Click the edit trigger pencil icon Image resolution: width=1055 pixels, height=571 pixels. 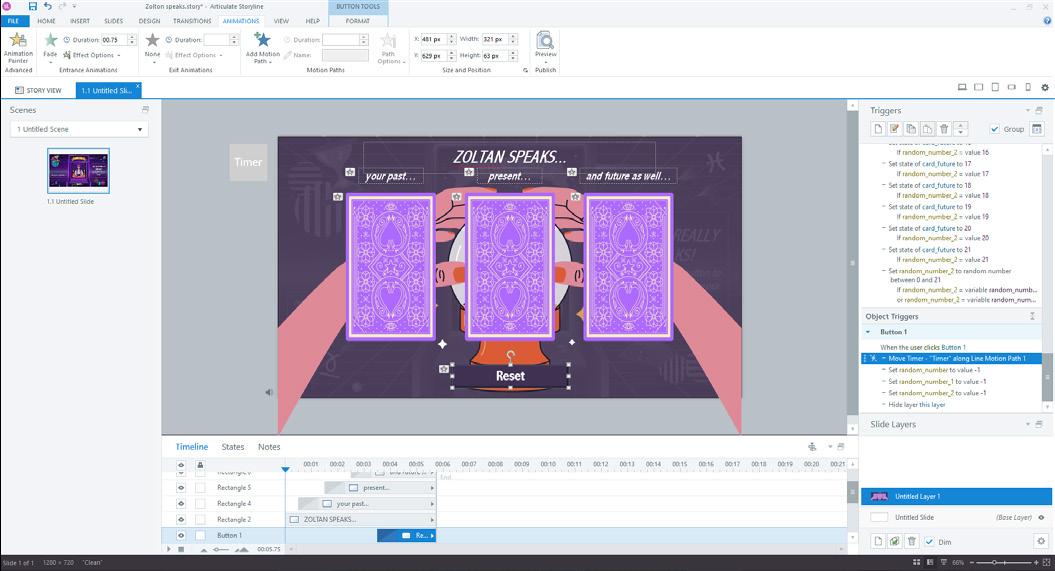(894, 129)
